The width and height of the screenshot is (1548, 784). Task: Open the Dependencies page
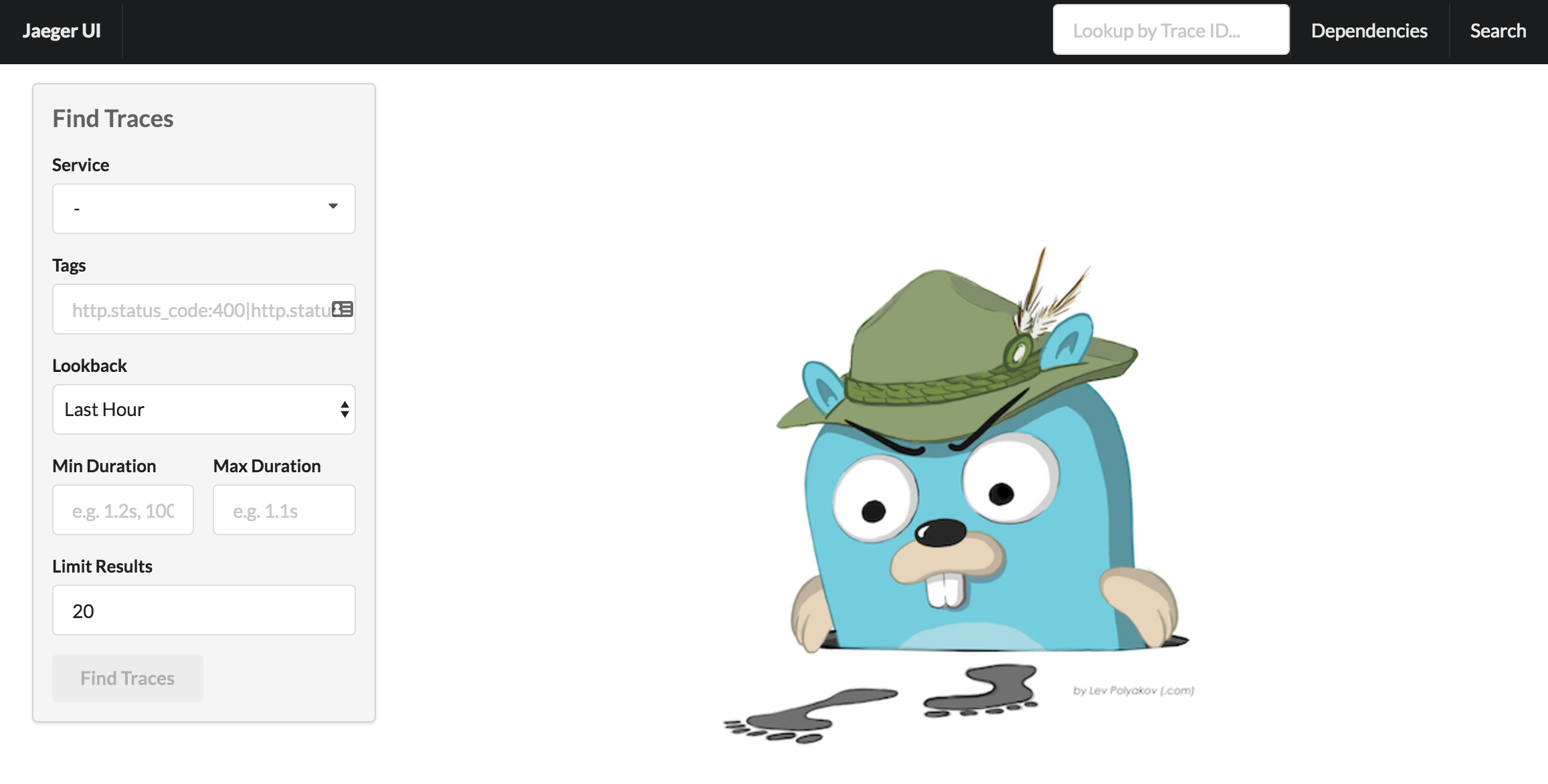coord(1369,31)
